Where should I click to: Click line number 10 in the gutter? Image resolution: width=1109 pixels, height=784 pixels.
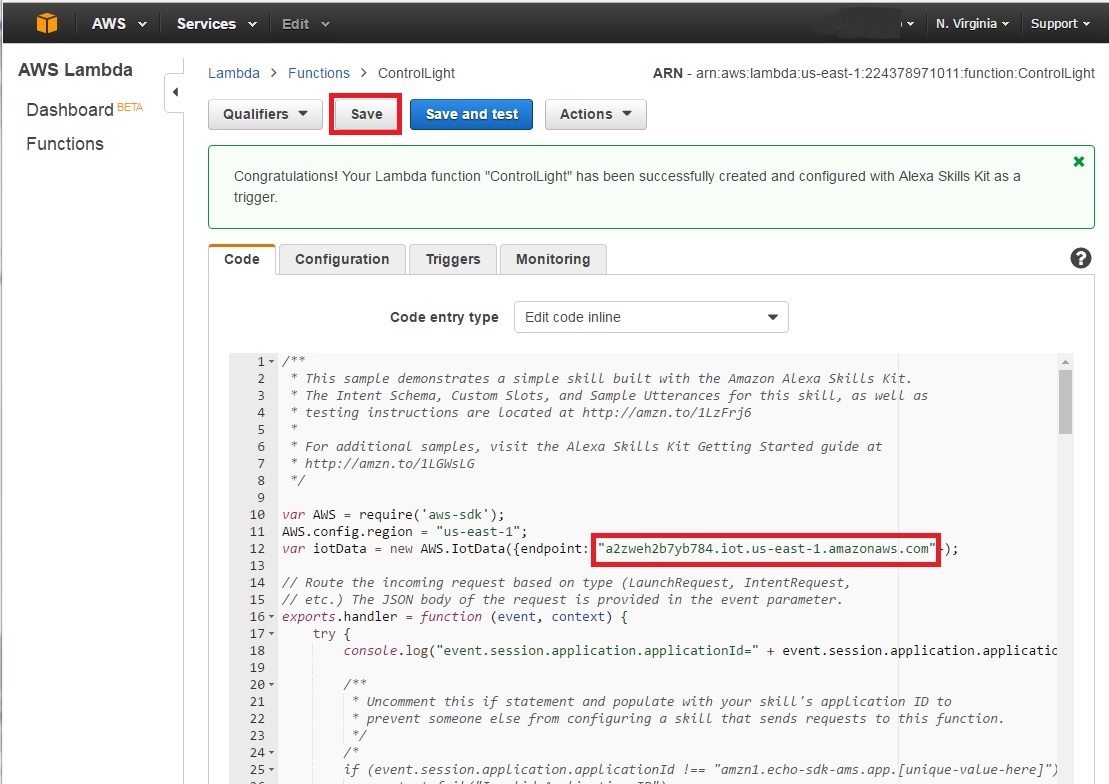[x=257, y=515]
